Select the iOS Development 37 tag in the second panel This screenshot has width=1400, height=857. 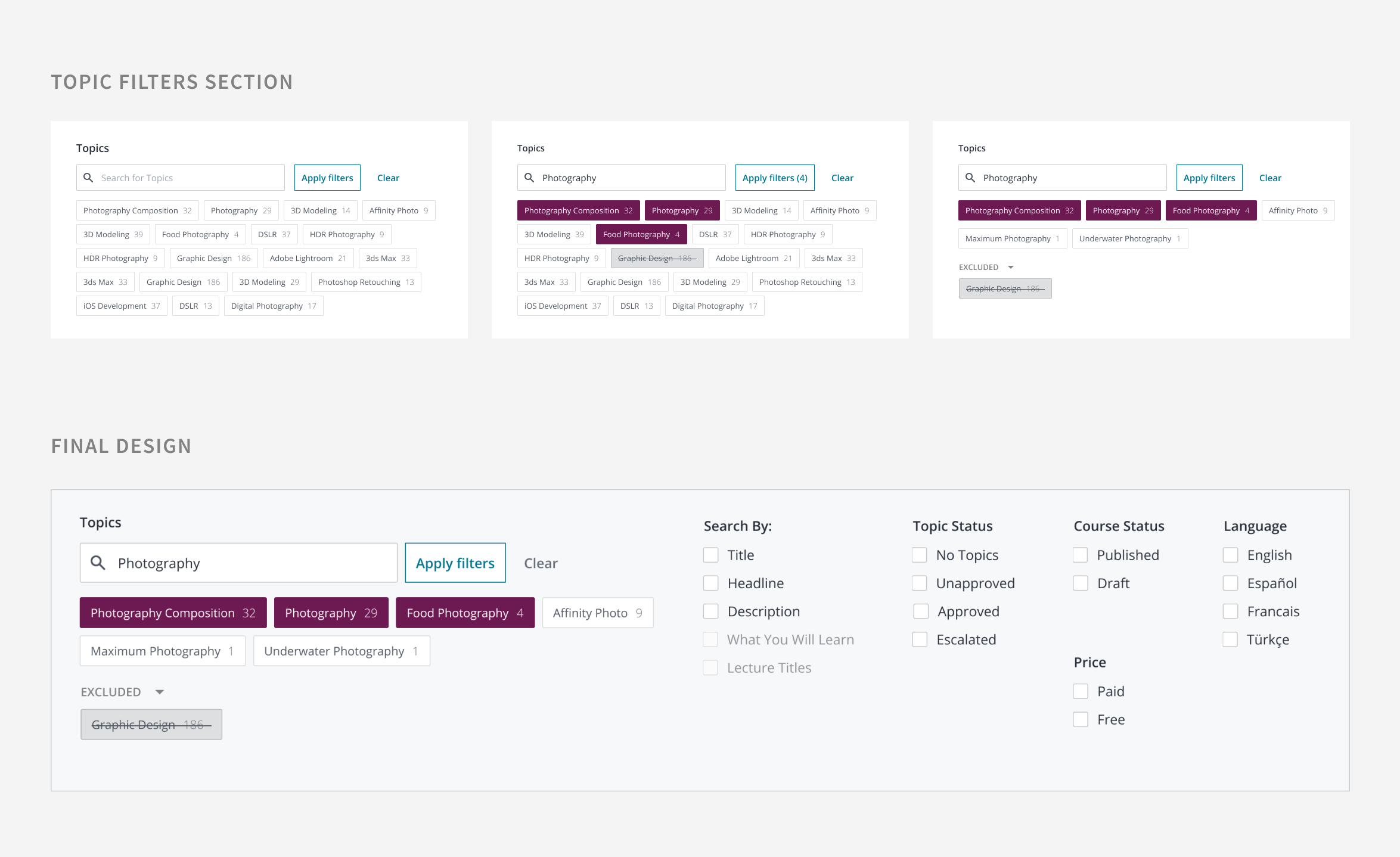pyautogui.click(x=563, y=306)
